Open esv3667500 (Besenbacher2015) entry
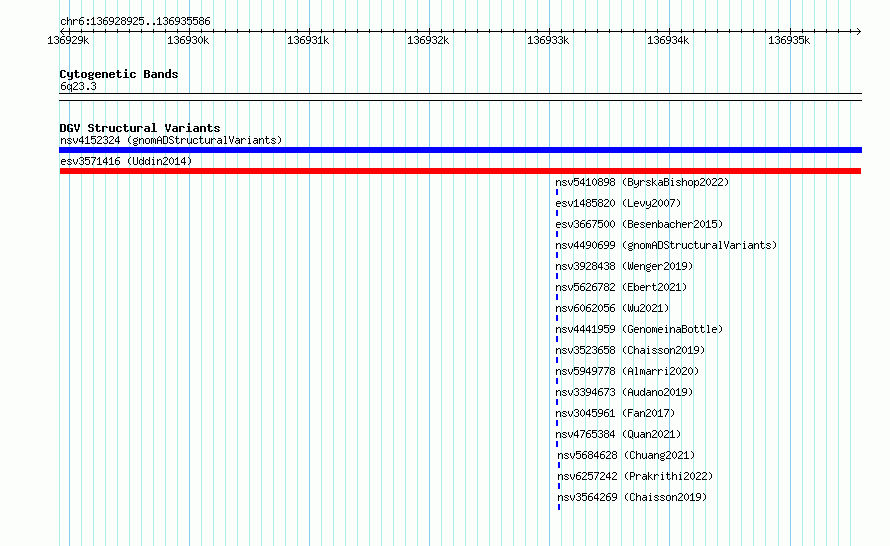The width and height of the screenshot is (890, 546). coord(639,224)
